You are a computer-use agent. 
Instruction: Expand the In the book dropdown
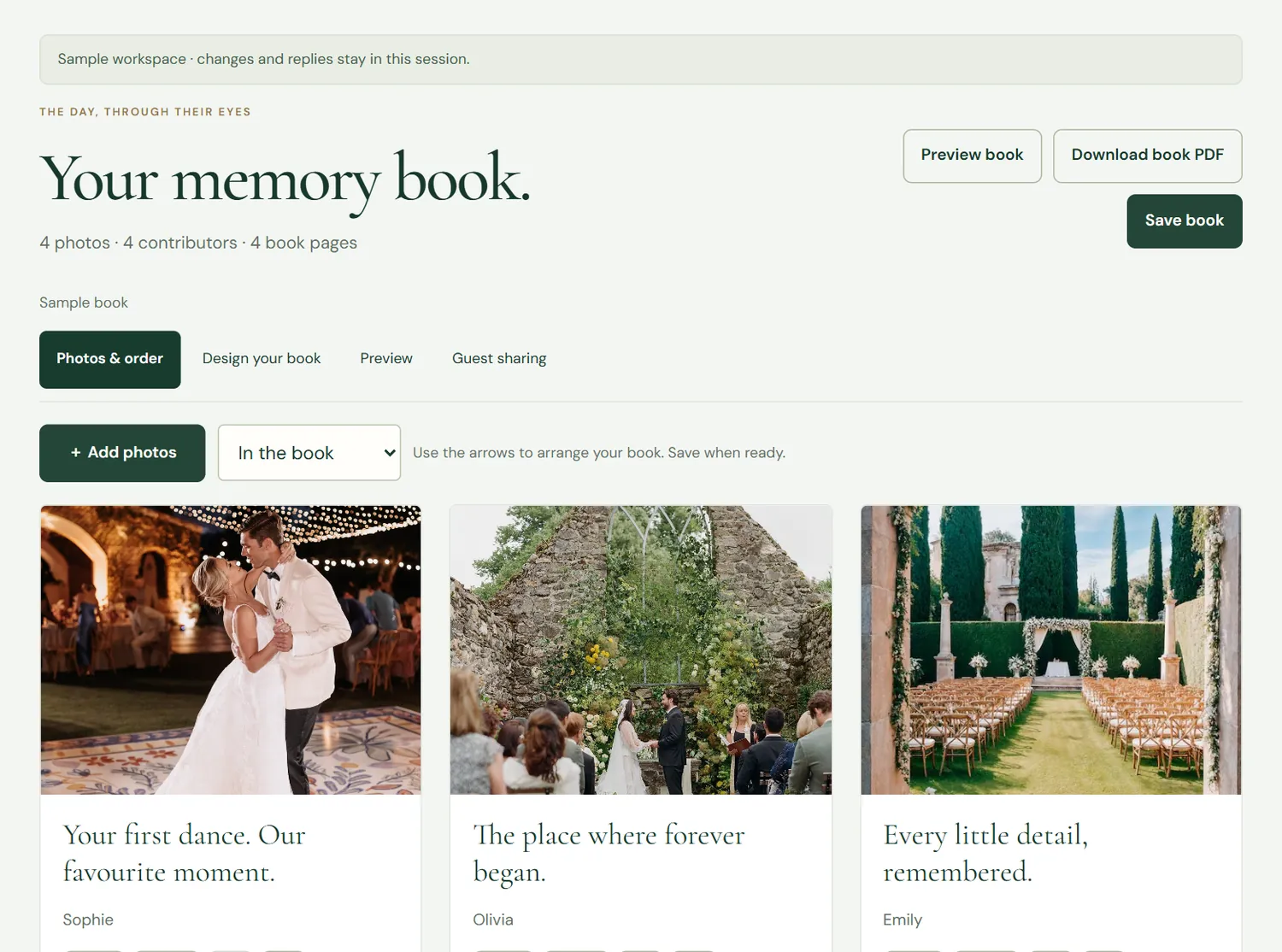click(309, 453)
